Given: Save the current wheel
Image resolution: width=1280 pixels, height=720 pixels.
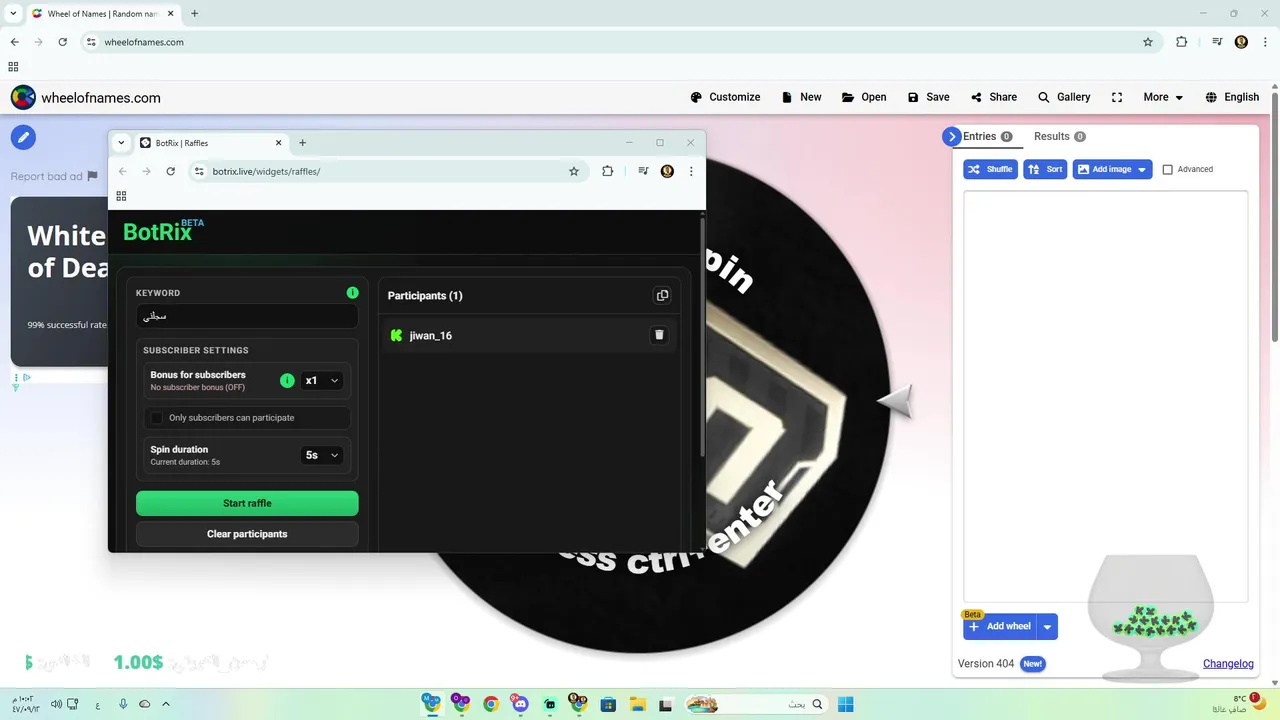Looking at the screenshot, I should point(928,97).
